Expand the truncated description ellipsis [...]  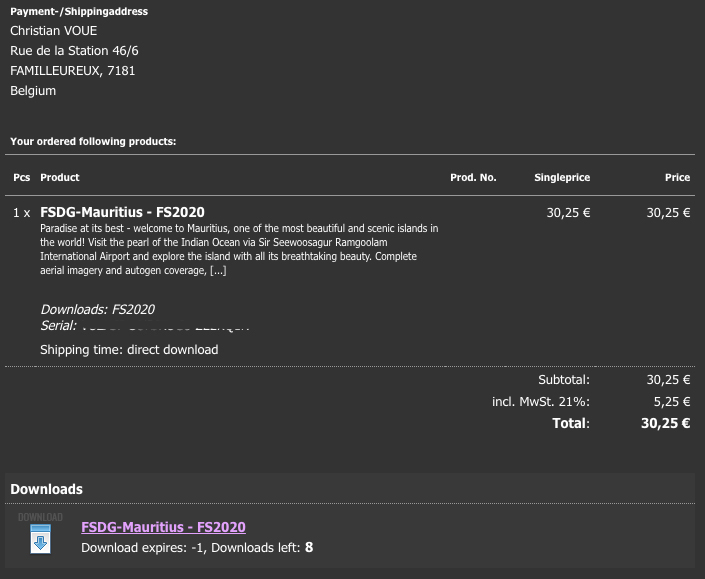coord(217,271)
